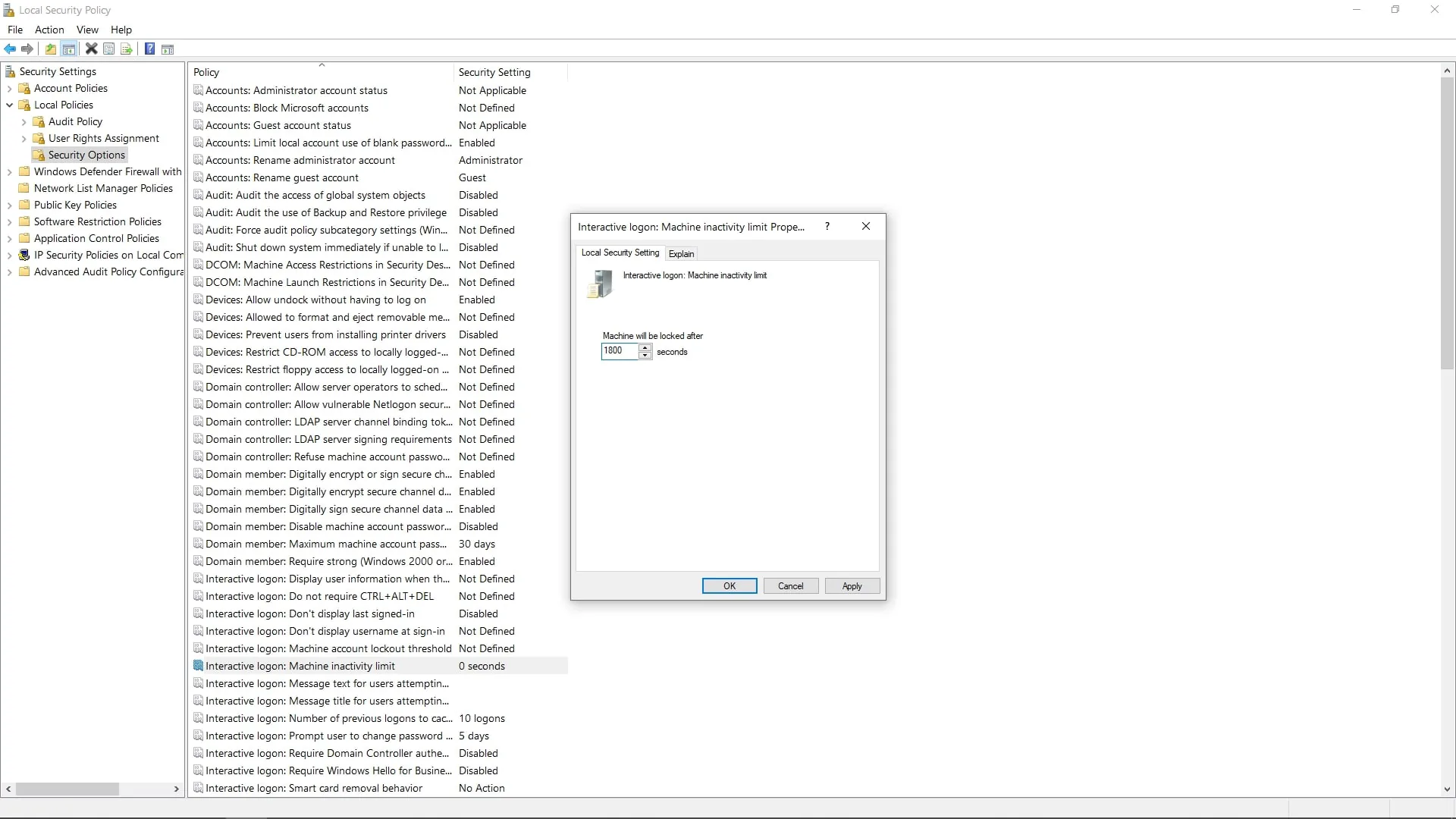
Task: Open the View menu
Action: [87, 30]
